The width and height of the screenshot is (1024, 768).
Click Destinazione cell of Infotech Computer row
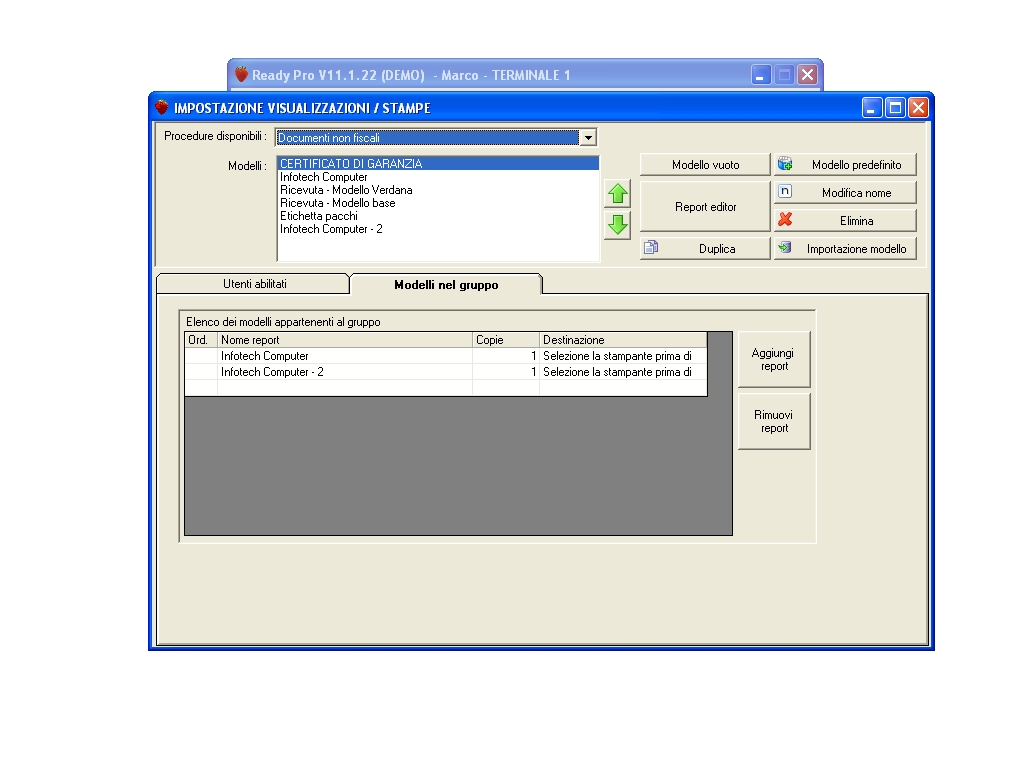pos(623,356)
